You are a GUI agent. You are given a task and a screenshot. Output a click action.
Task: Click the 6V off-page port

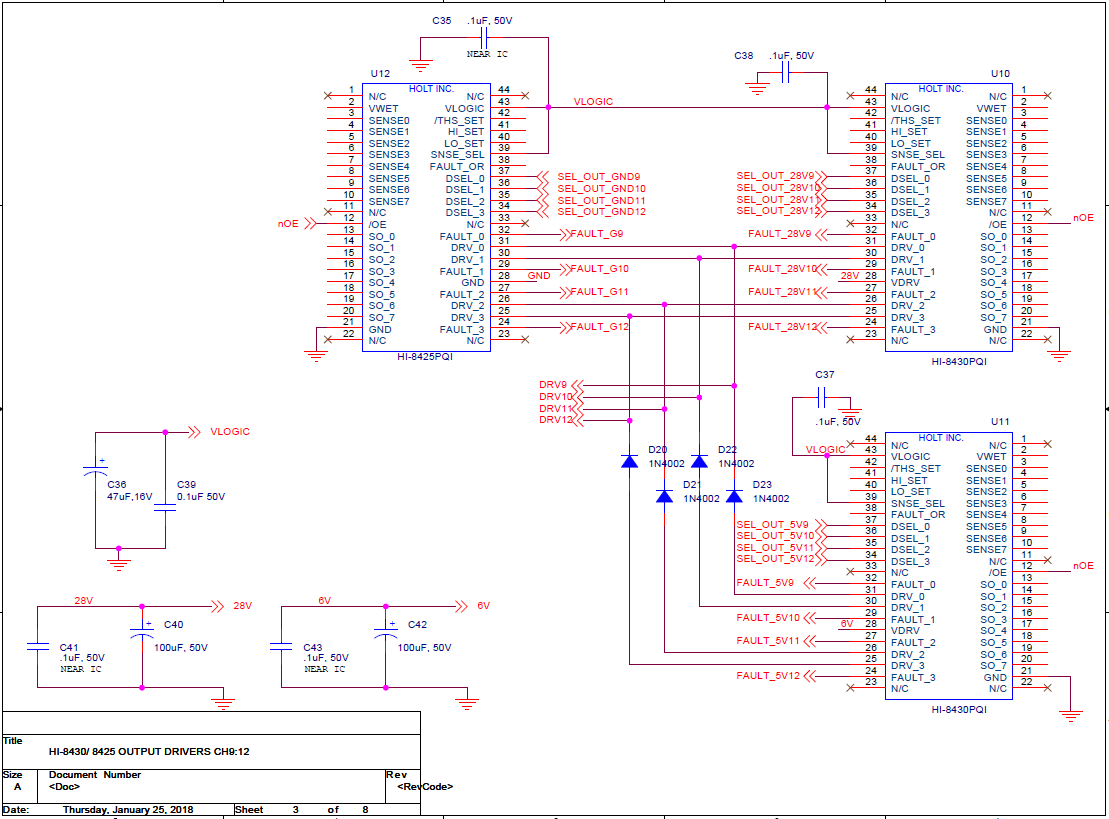[473, 606]
